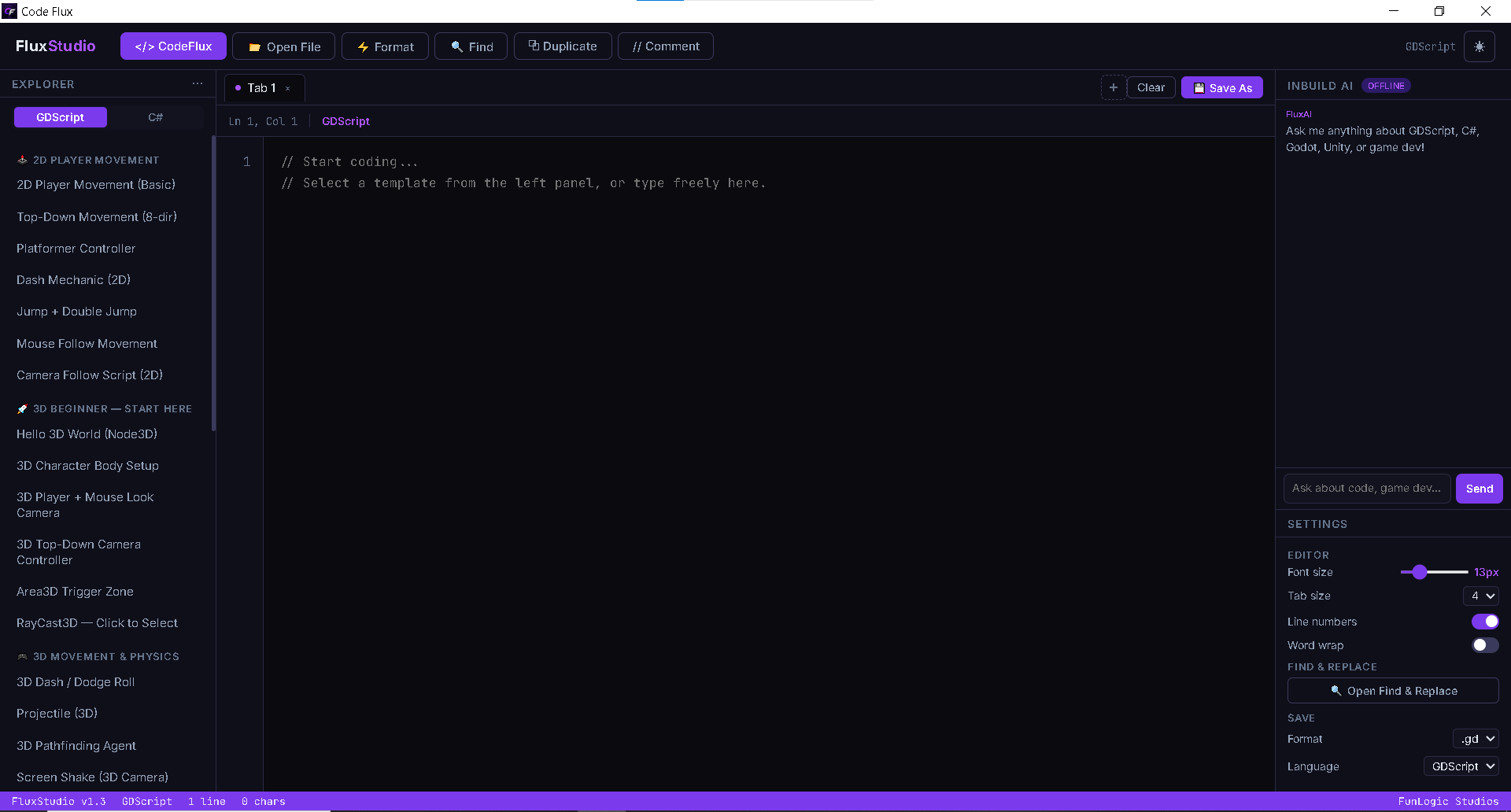Toggle the light/dark theme sun icon
The height and width of the screenshot is (812, 1511).
[x=1479, y=46]
